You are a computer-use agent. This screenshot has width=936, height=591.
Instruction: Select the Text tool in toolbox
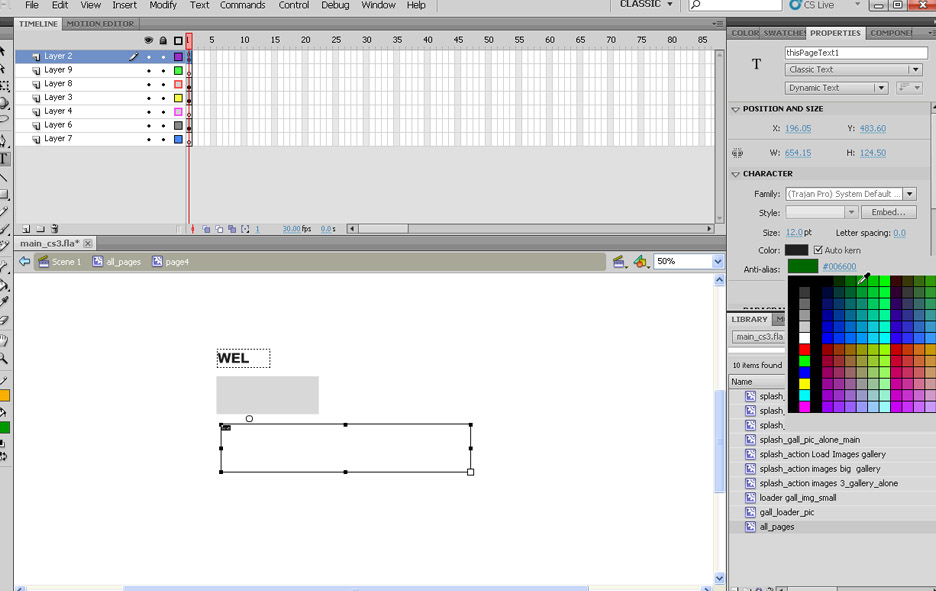(x=5, y=158)
